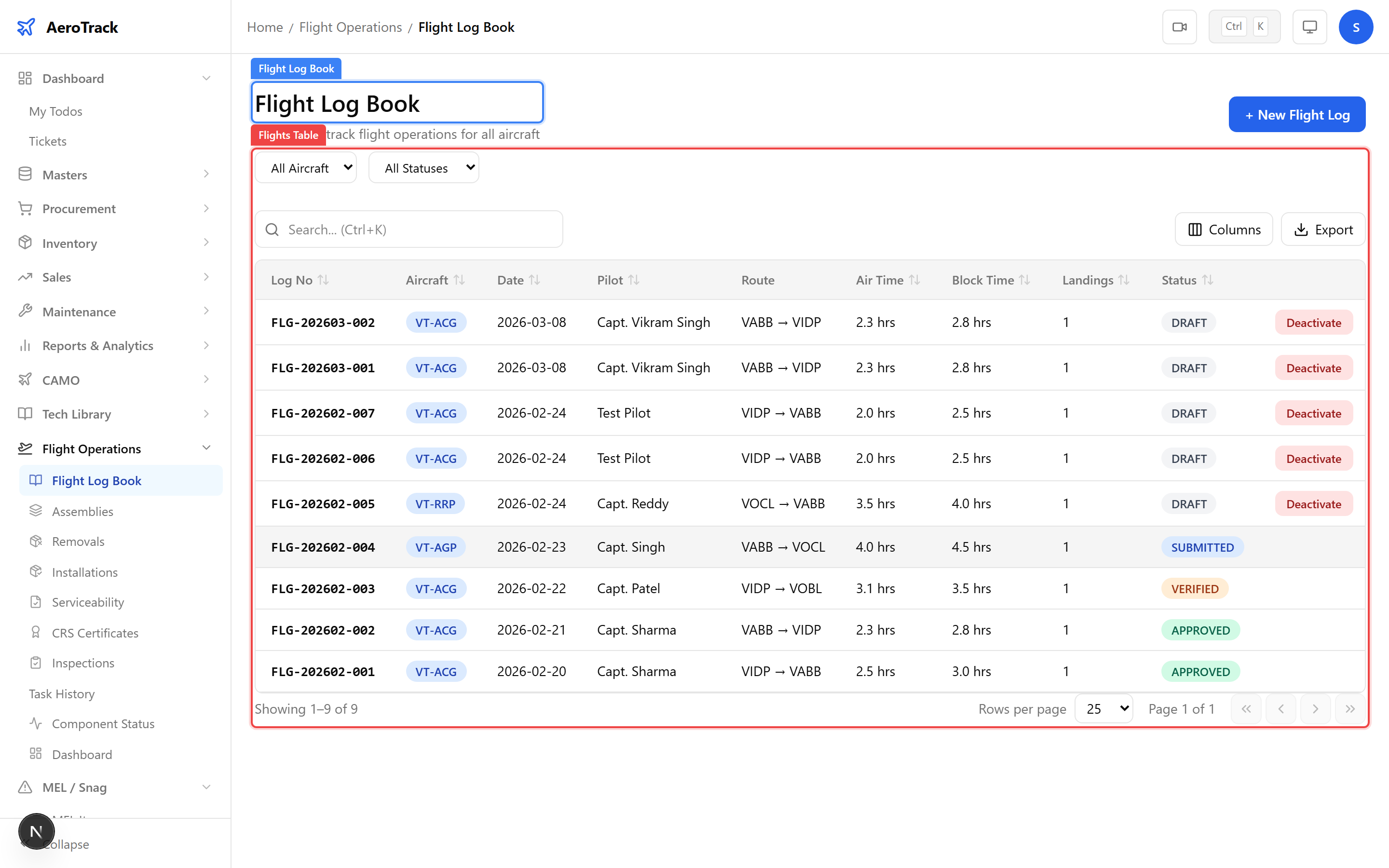1389x868 pixels.
Task: Open Serviceability sidebar item
Action: coord(88,602)
